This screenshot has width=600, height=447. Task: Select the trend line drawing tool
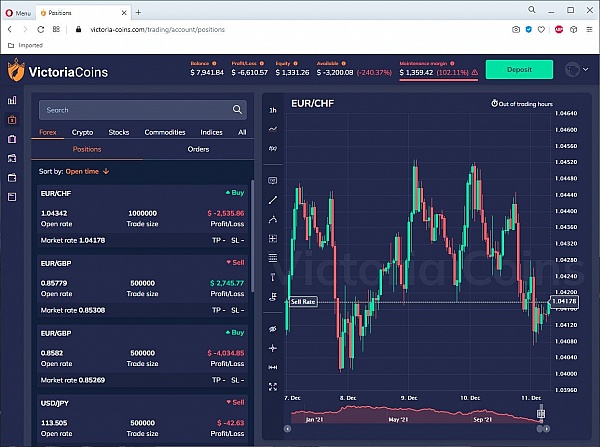[273, 200]
